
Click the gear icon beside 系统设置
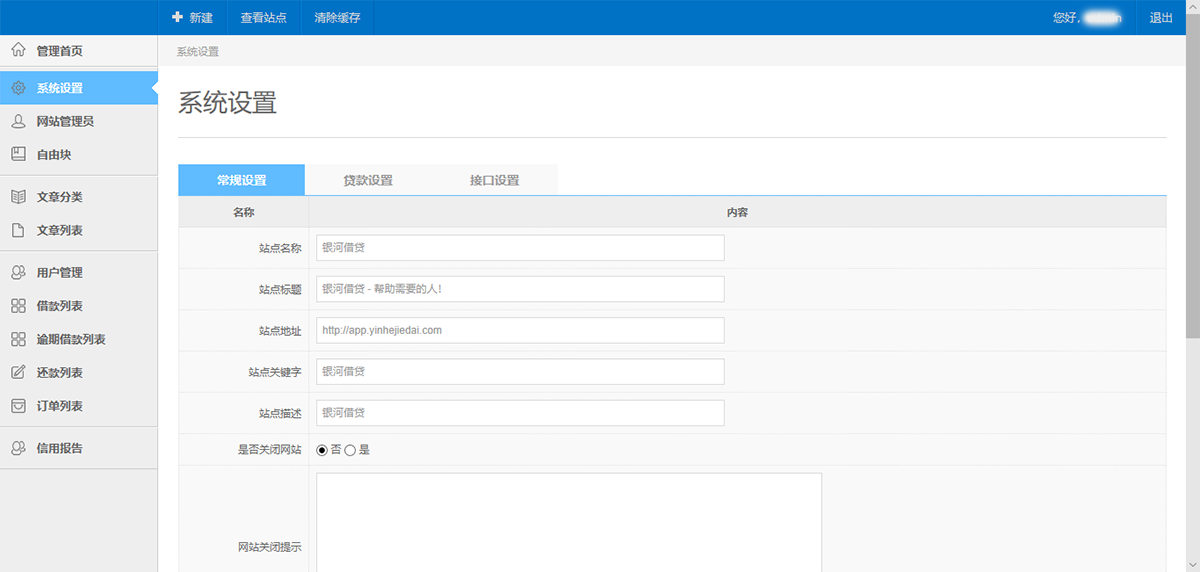(x=18, y=88)
